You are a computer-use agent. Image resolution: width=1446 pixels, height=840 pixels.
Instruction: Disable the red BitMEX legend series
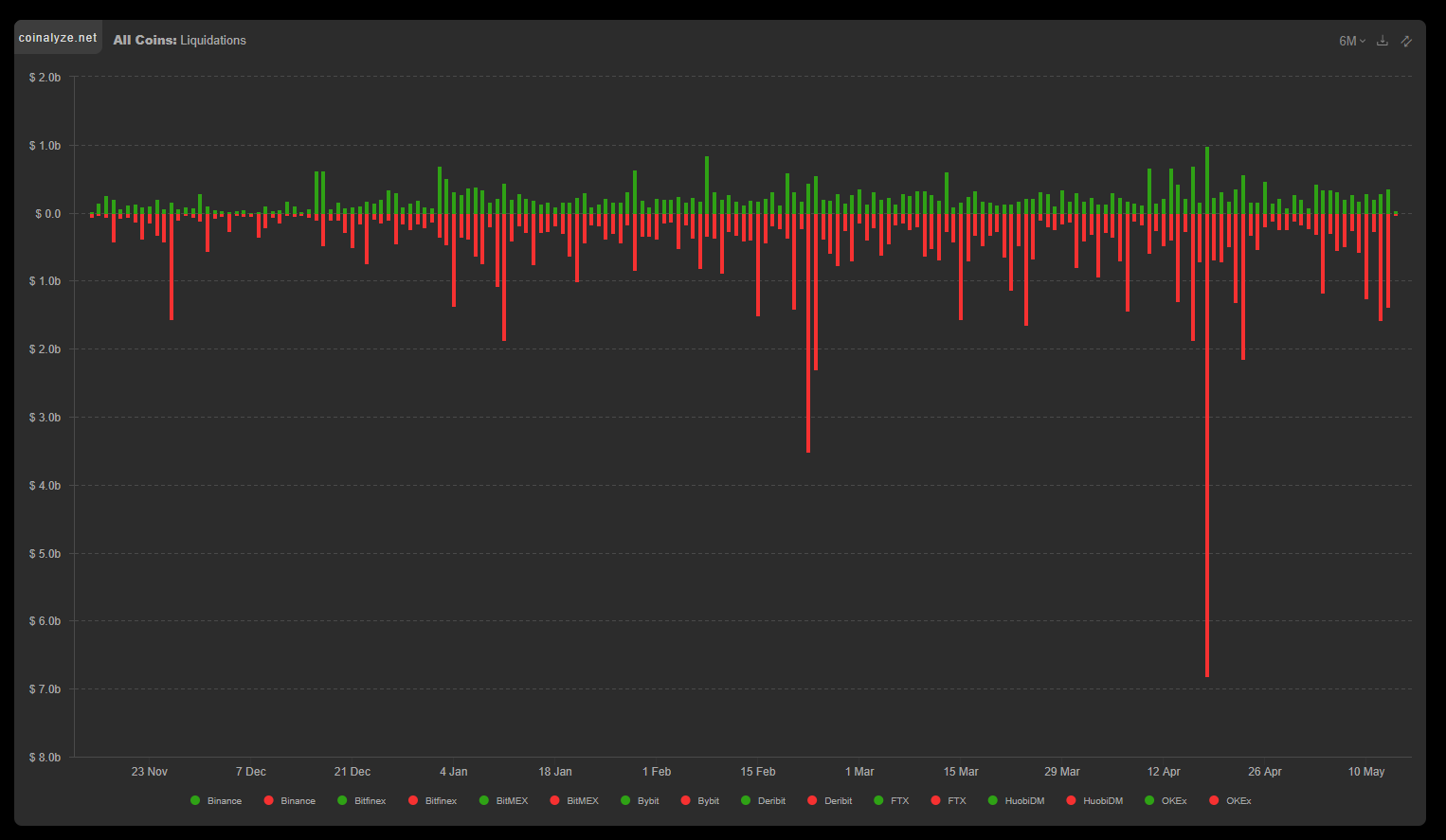[x=574, y=801]
